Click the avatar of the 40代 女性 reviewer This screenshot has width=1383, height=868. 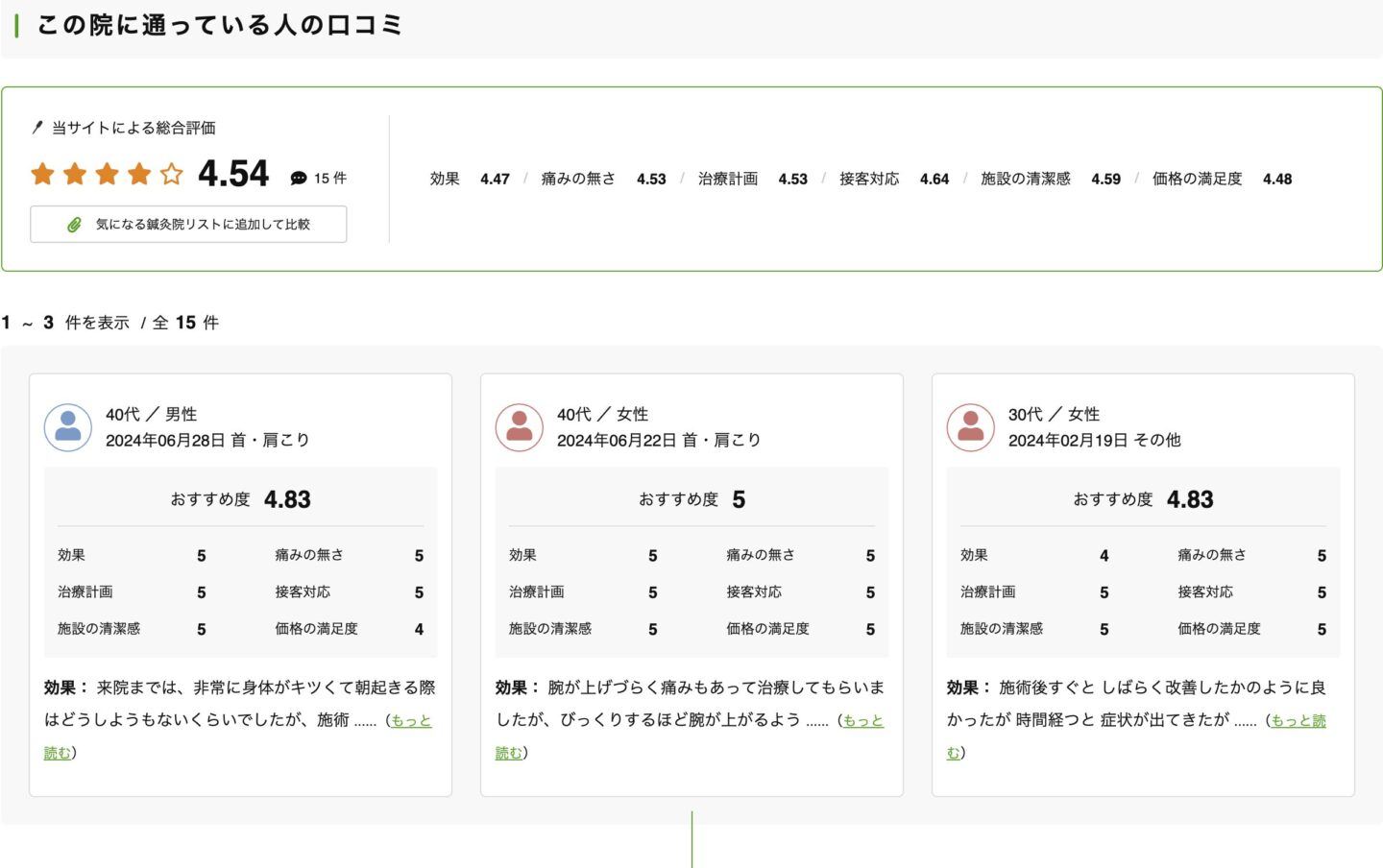coord(520,427)
